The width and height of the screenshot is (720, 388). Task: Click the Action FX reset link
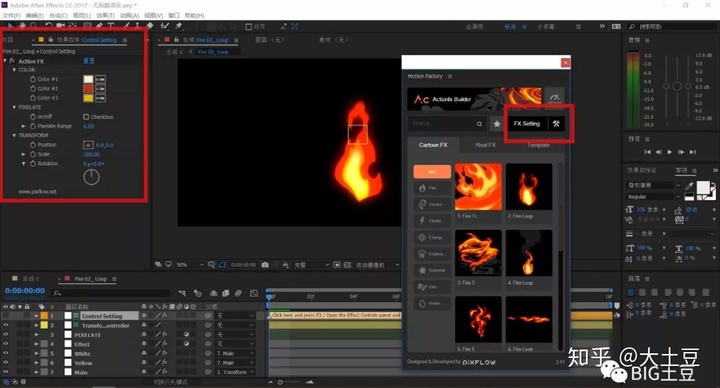(89, 61)
